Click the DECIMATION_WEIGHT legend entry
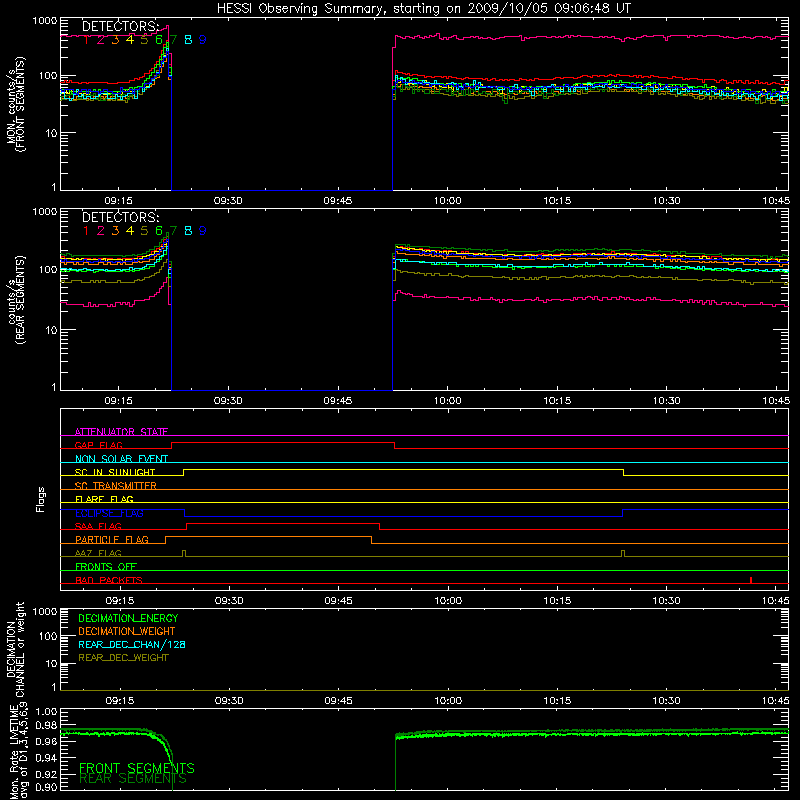This screenshot has width=800, height=800. point(127,631)
